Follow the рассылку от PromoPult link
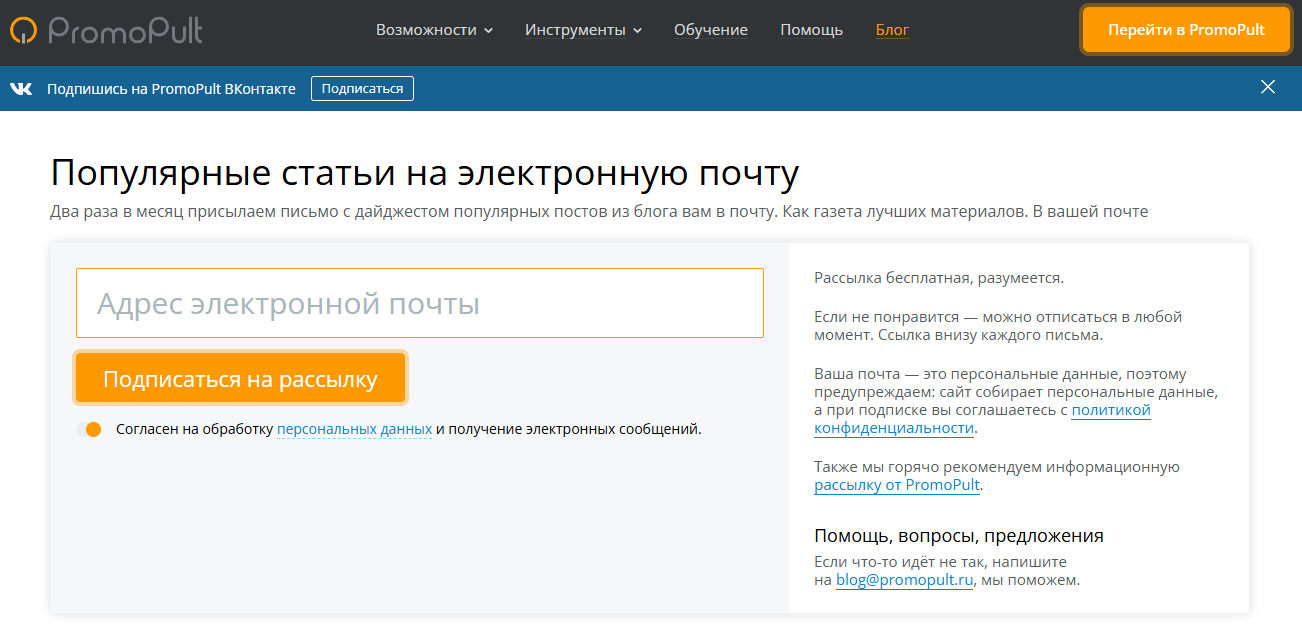1302x630 pixels. tap(897, 485)
